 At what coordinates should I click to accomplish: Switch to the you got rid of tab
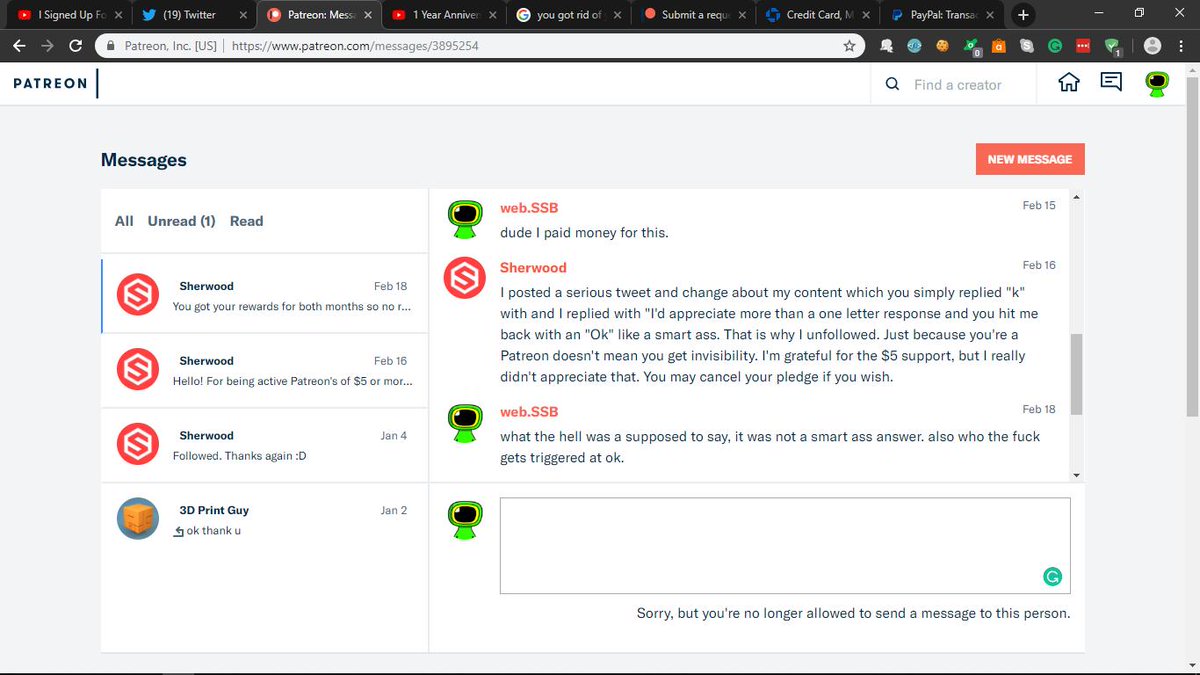pyautogui.click(x=570, y=15)
